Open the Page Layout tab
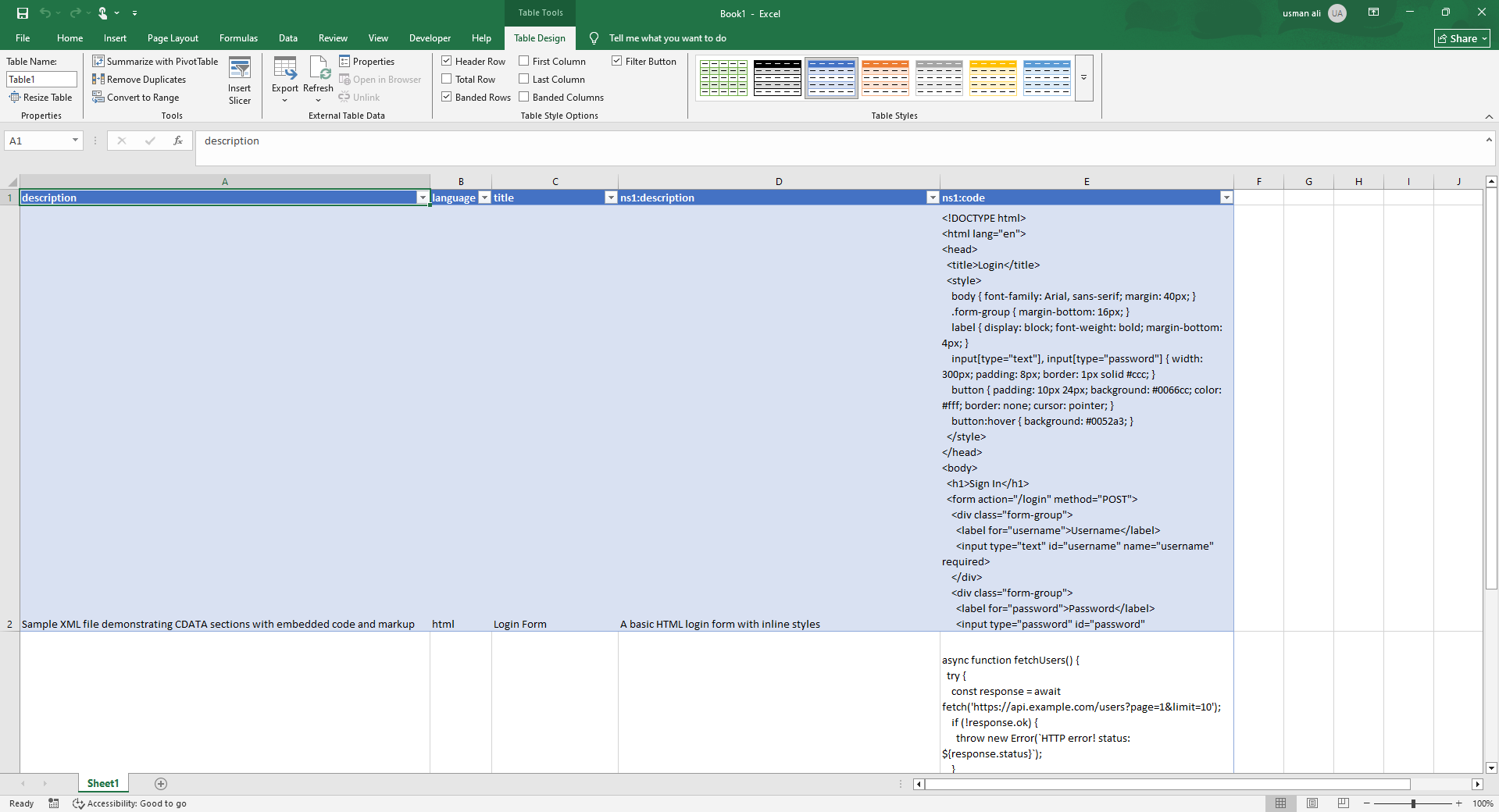The image size is (1499, 812). coord(173,38)
